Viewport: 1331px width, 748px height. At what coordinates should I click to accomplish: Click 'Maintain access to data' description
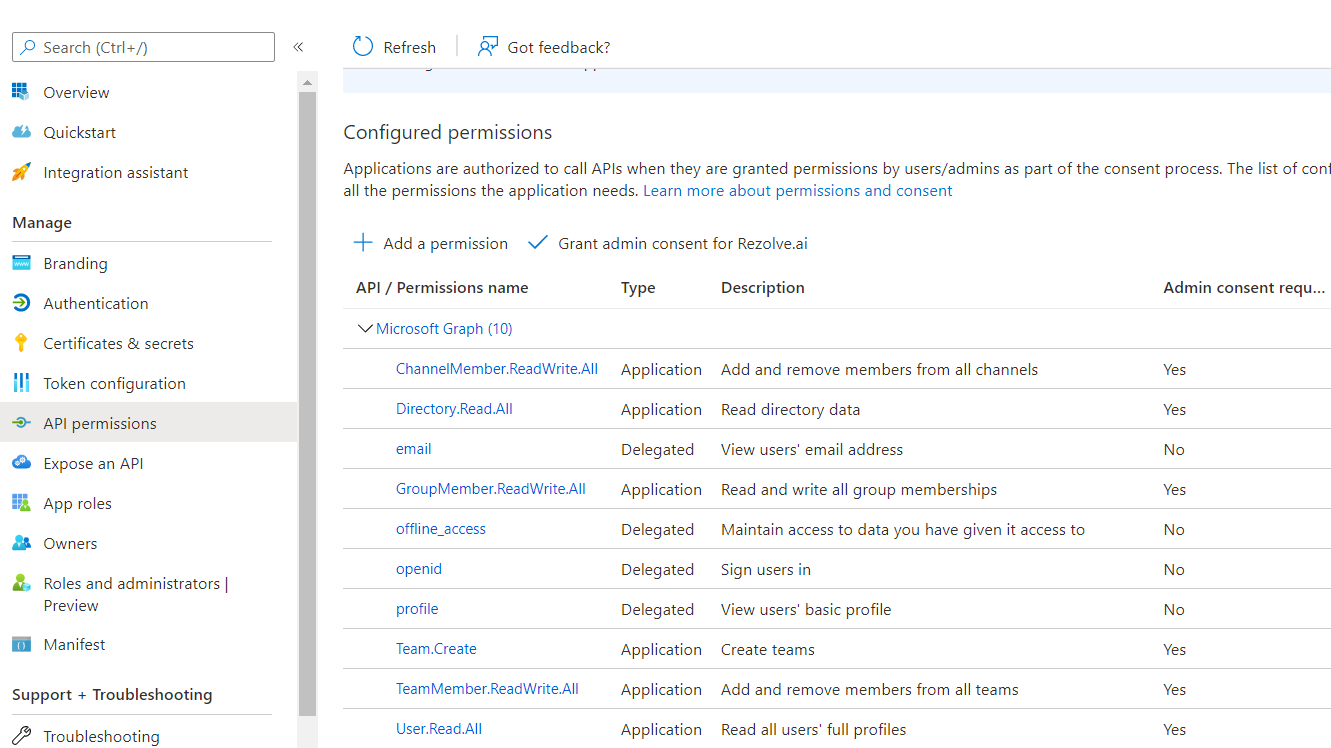point(902,529)
